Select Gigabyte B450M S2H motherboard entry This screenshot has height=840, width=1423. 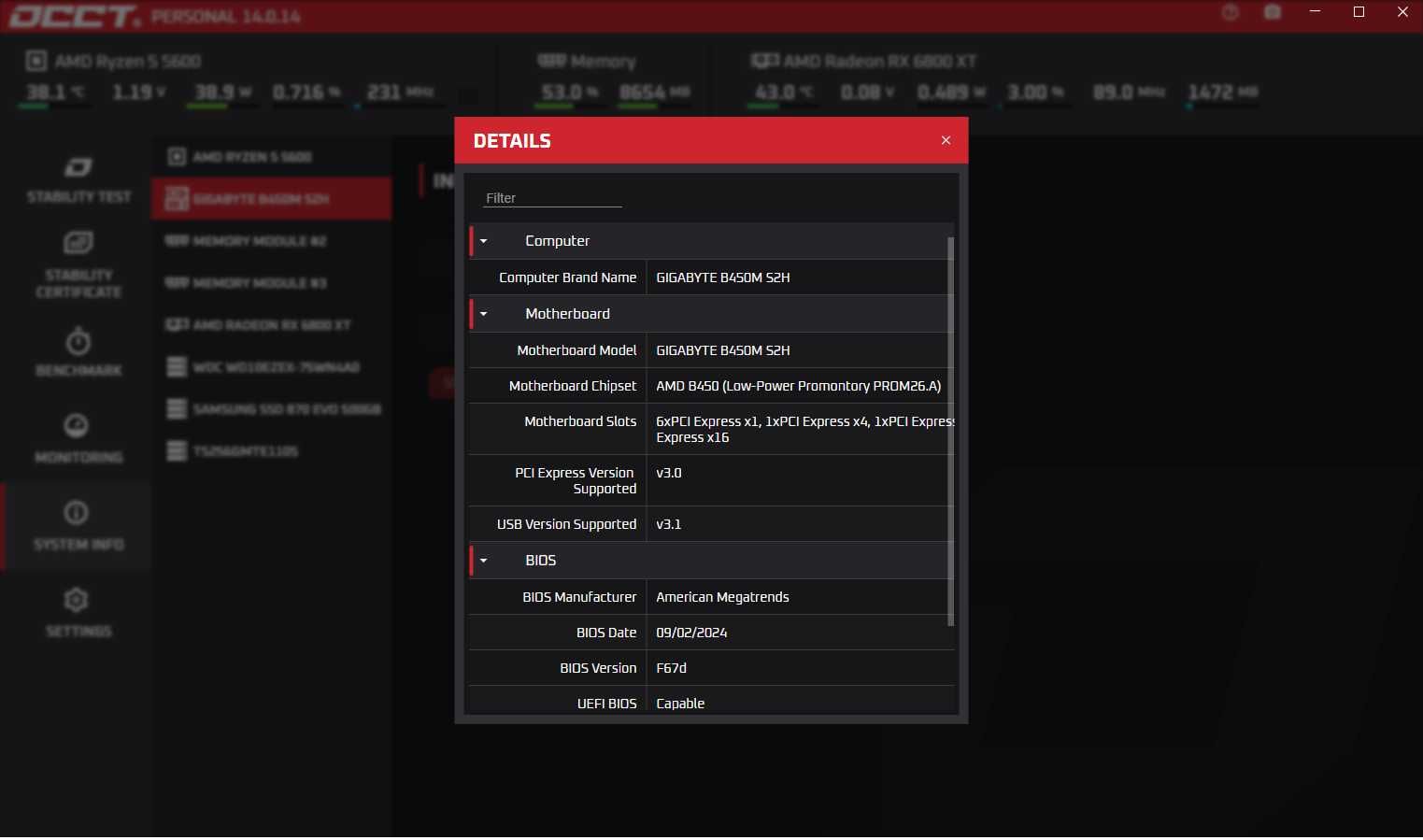272,199
